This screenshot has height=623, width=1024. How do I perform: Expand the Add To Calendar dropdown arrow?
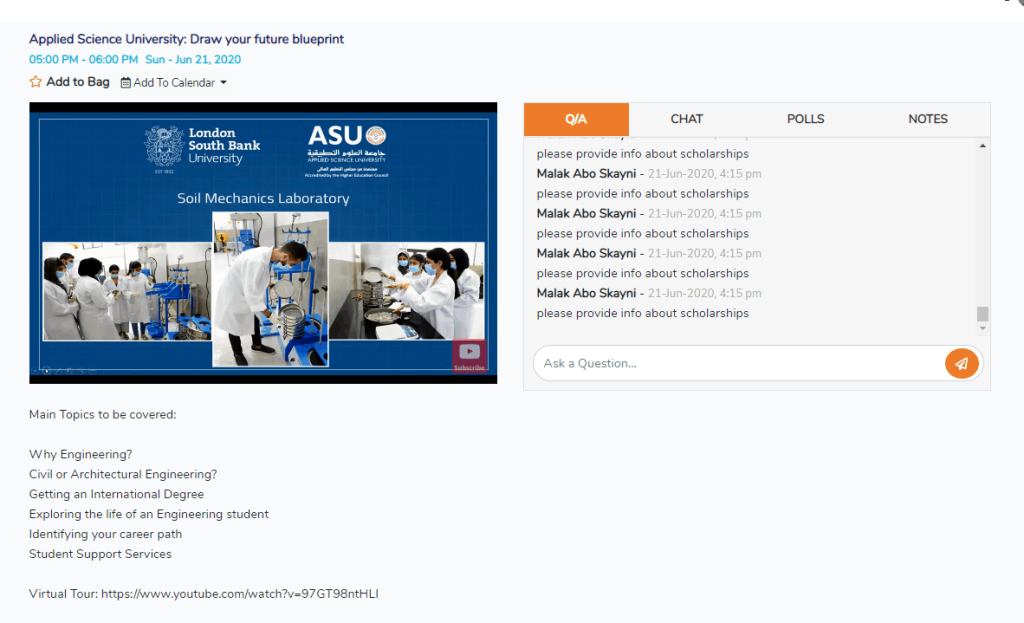(224, 83)
